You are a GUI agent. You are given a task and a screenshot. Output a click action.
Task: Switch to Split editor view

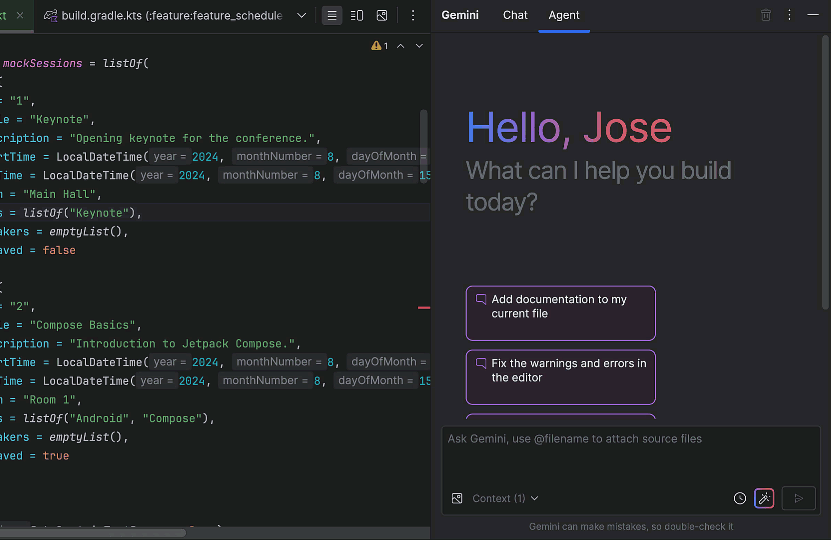tap(357, 15)
